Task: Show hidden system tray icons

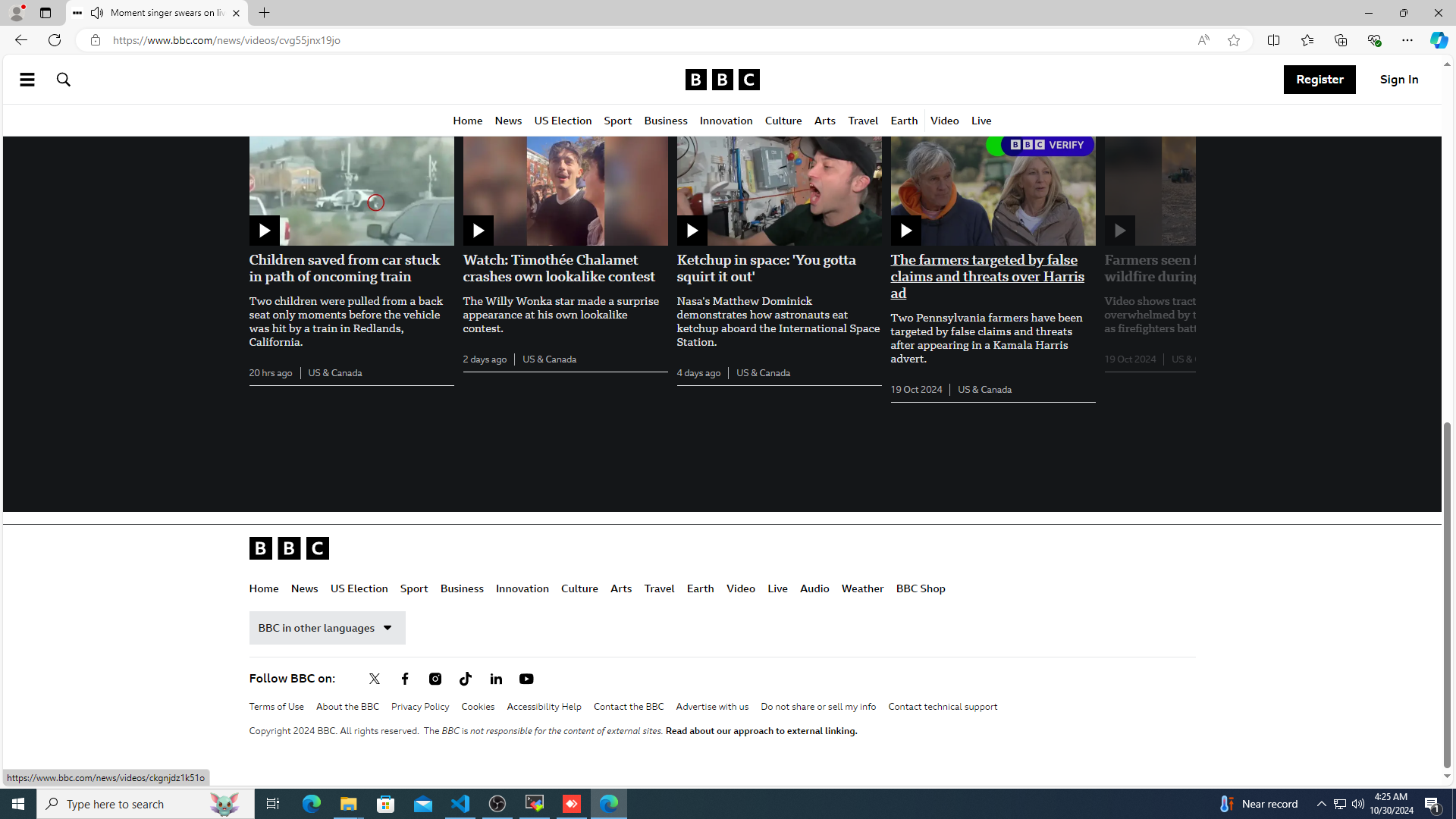Action: click(x=1321, y=804)
